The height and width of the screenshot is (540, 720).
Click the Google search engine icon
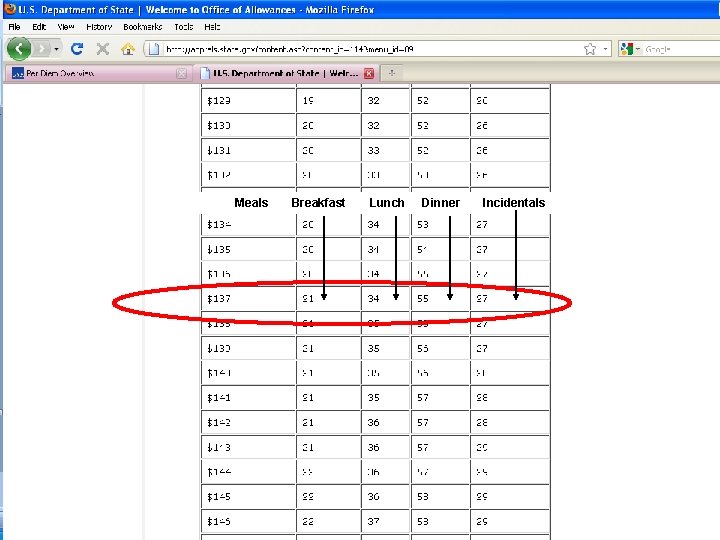tap(626, 49)
